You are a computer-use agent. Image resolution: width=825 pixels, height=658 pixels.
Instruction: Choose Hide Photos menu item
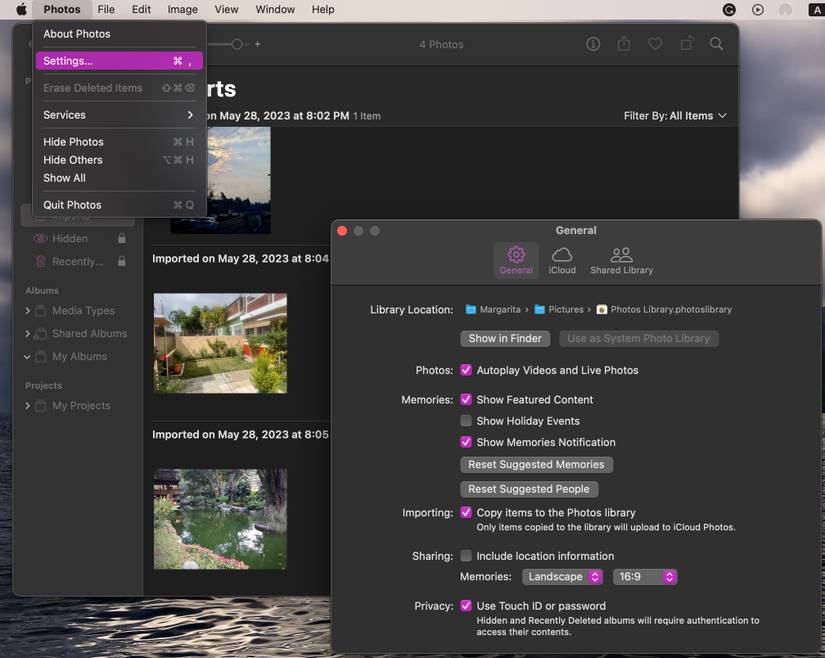click(x=119, y=142)
